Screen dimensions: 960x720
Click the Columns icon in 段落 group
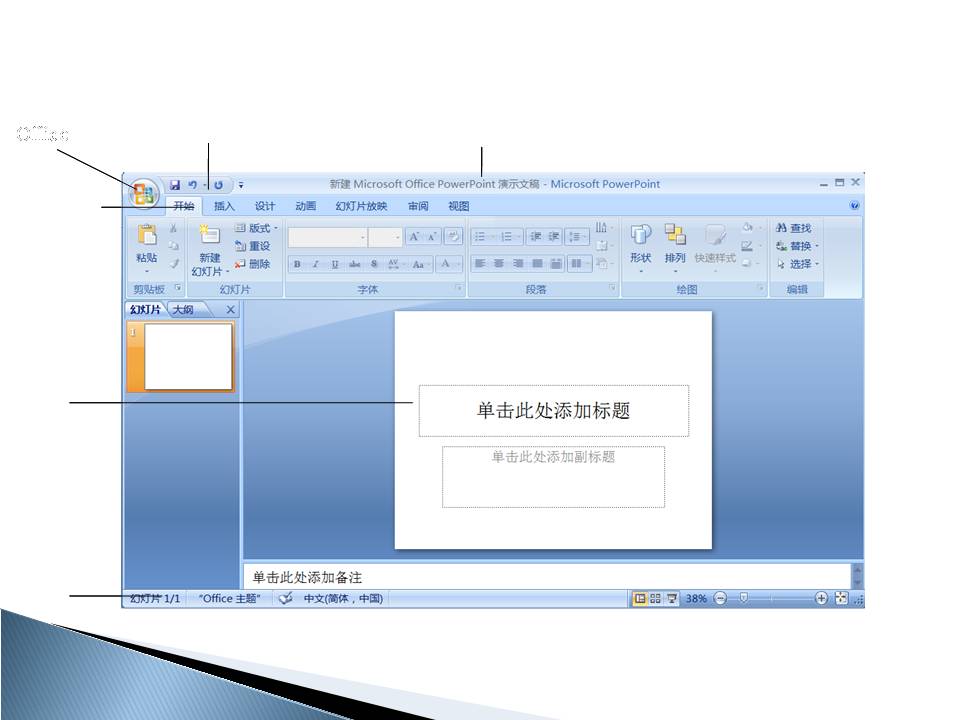(577, 264)
